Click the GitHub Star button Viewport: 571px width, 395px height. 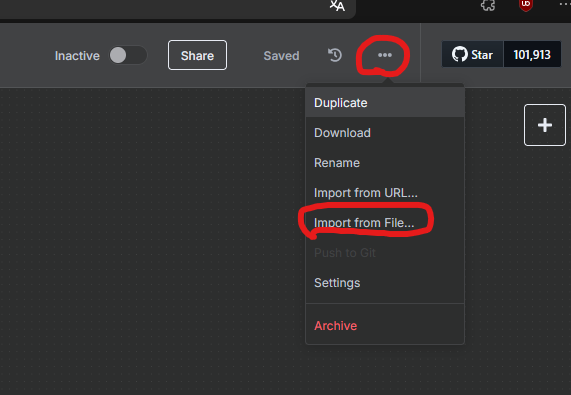(472, 55)
